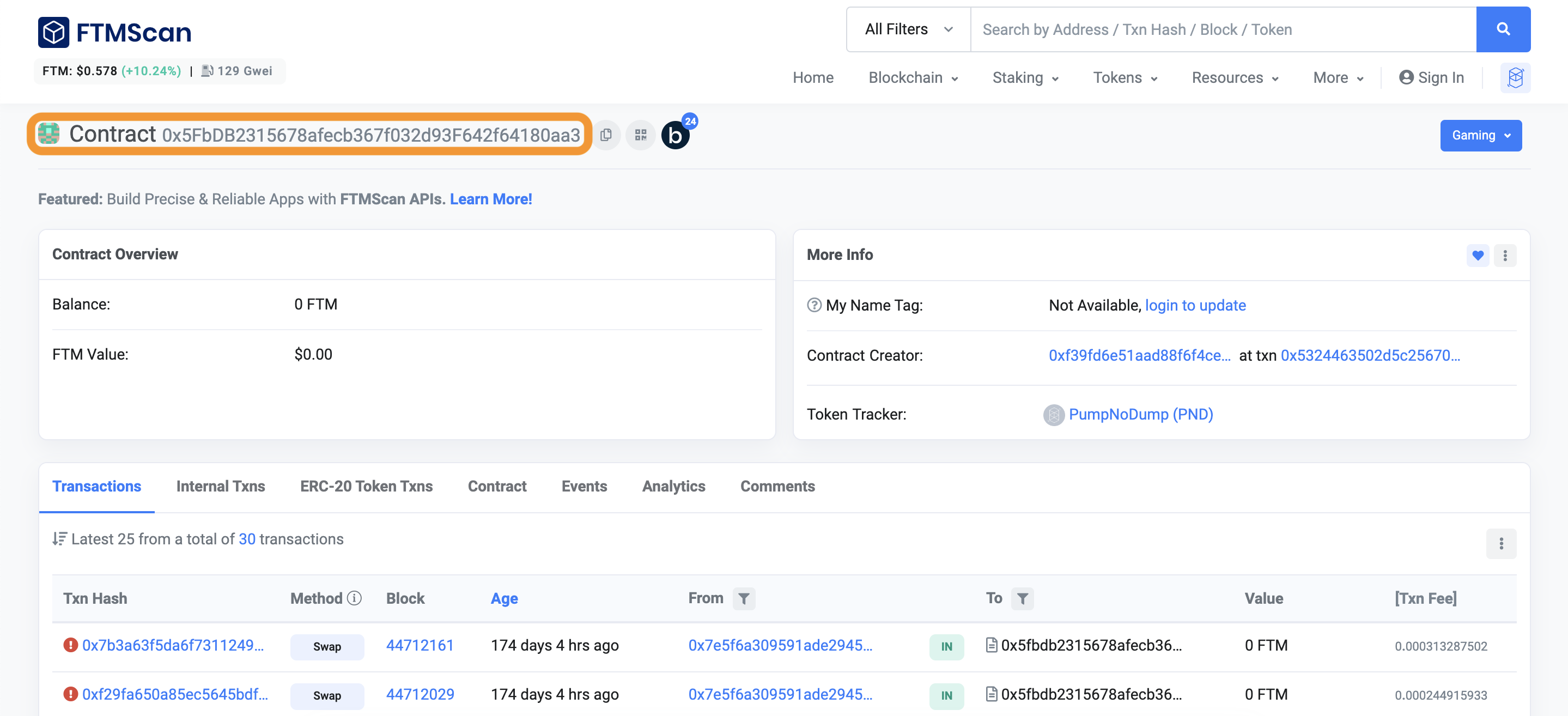Screen dimensions: 1568x716
Task: Show the address QR code icon
Action: (x=640, y=135)
